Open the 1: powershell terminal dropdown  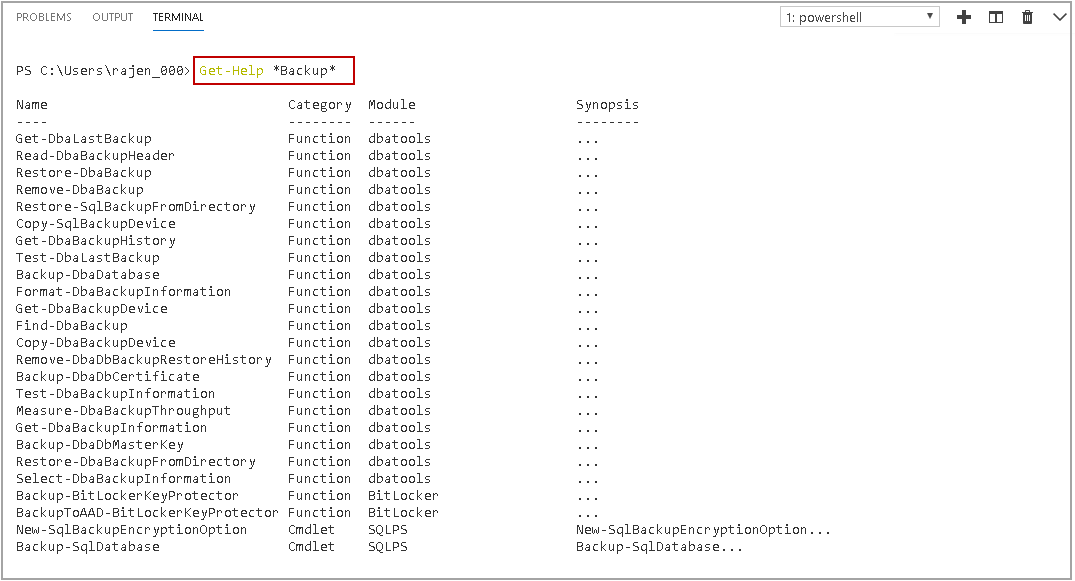point(859,17)
